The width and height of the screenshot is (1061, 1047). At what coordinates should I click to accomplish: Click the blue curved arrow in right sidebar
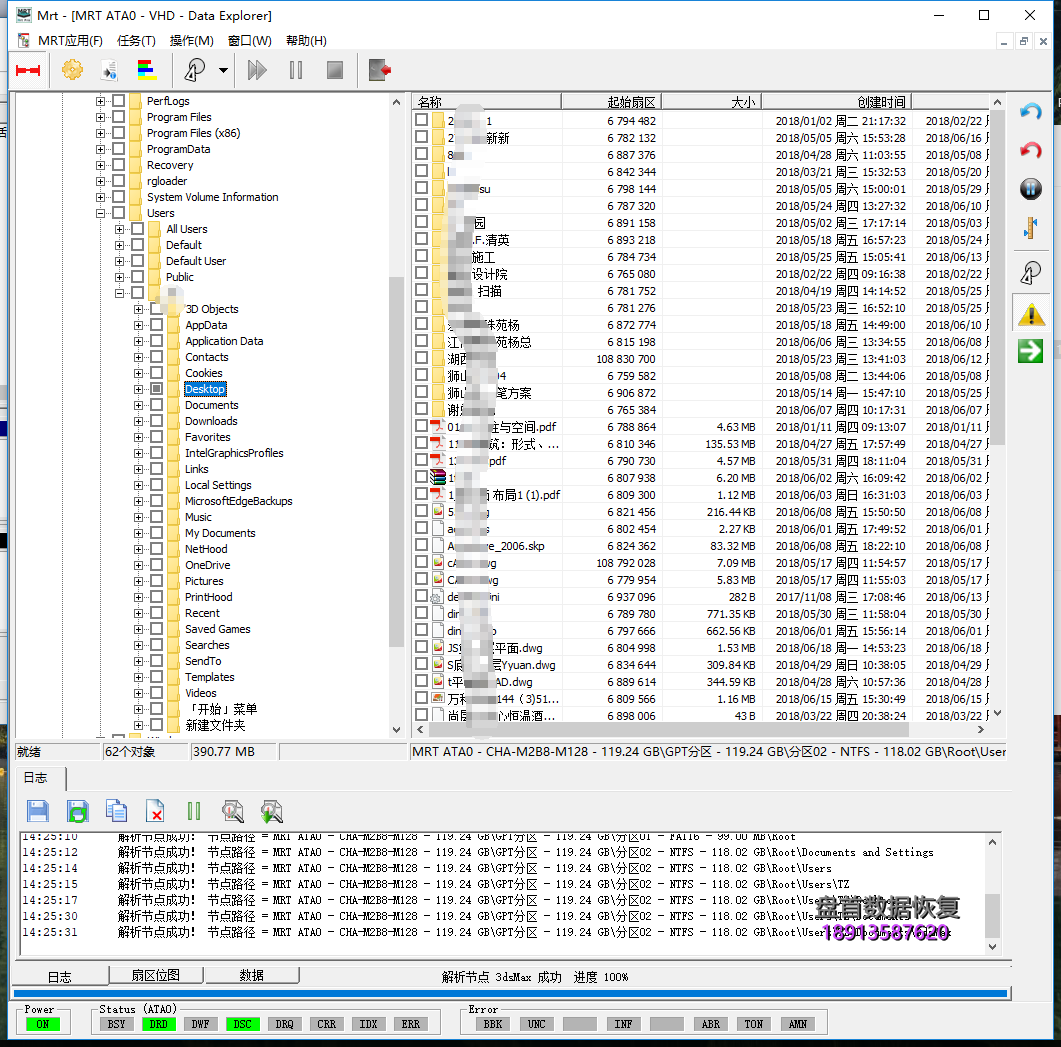pos(1030,112)
